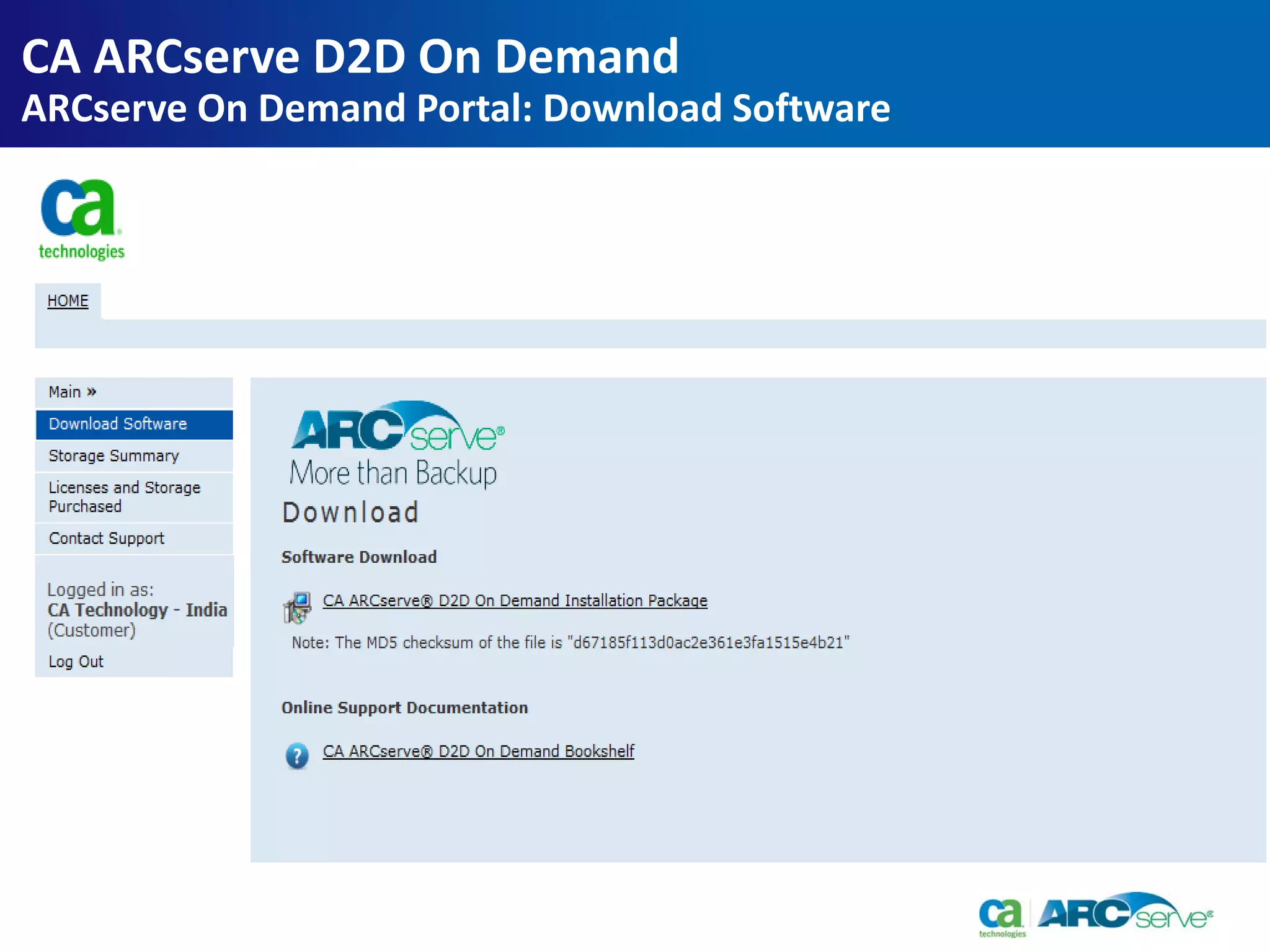Click the Main double-chevron arrow
1270x952 pixels.
pyautogui.click(x=92, y=392)
